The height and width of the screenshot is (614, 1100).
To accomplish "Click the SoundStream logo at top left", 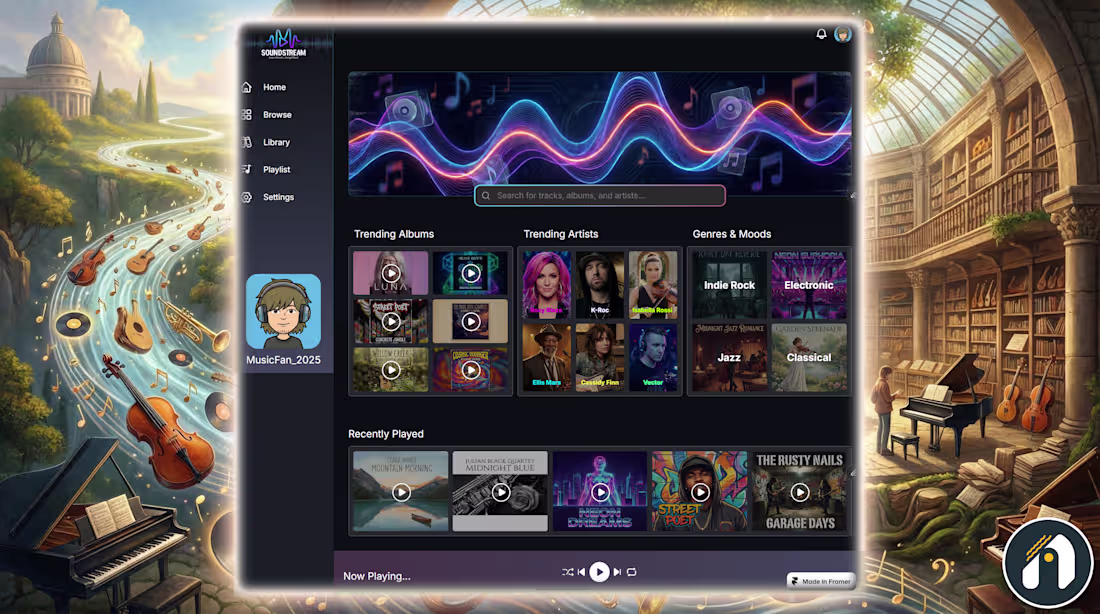I will point(285,41).
